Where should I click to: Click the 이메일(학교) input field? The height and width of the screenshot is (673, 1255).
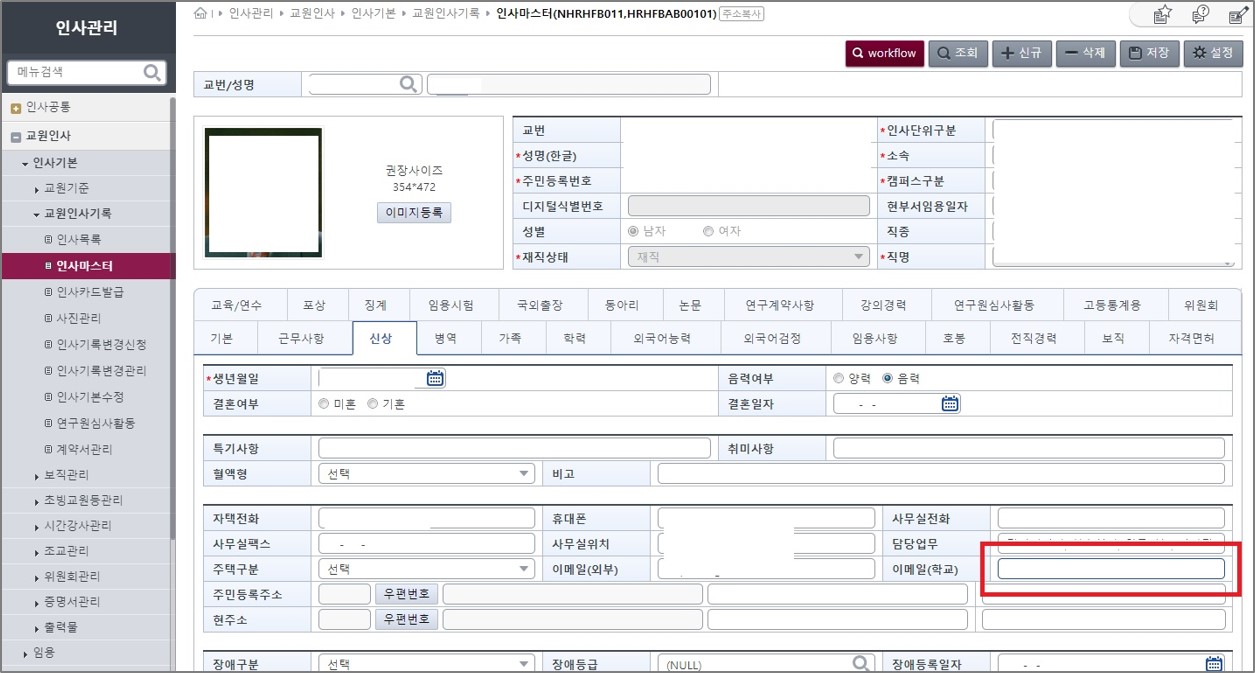pos(1110,569)
